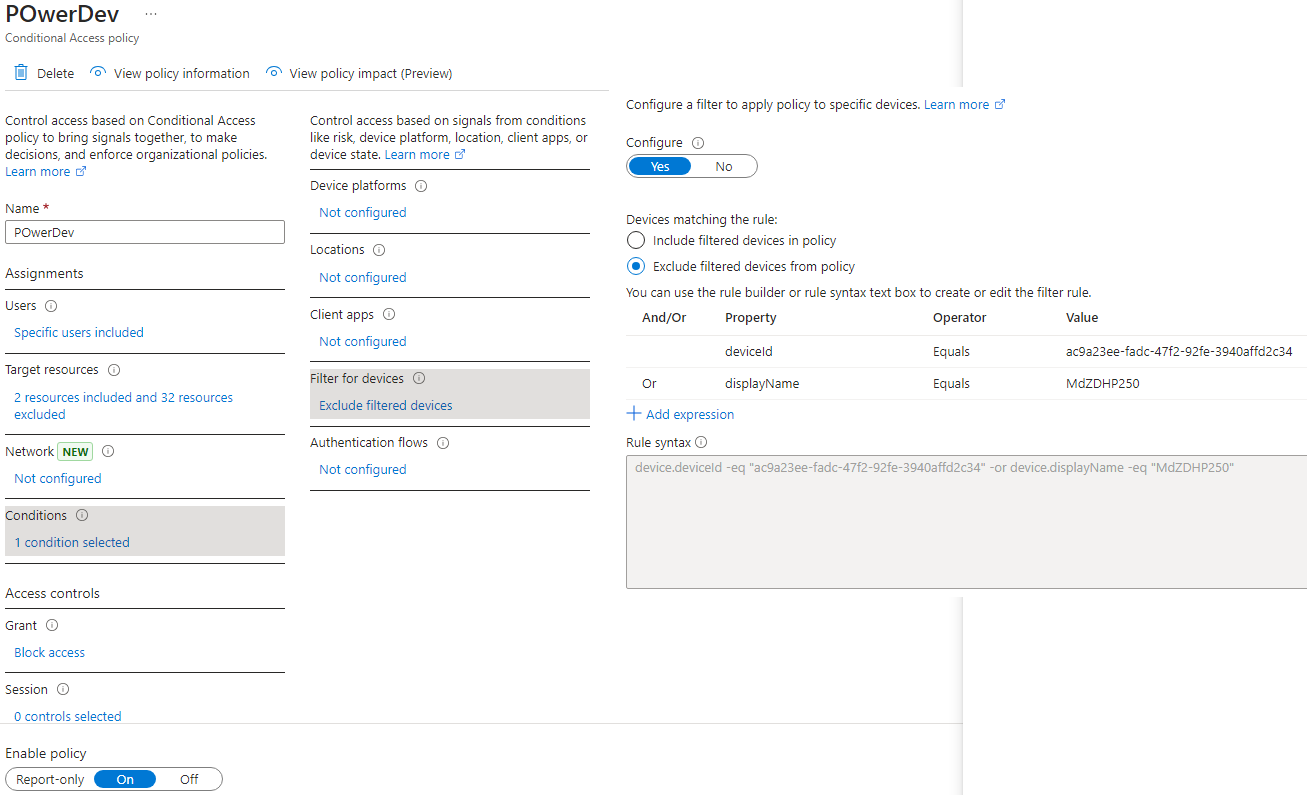Open the ellipsis menu beside POwerDev title
This screenshot has width=1307, height=795.
click(x=151, y=14)
